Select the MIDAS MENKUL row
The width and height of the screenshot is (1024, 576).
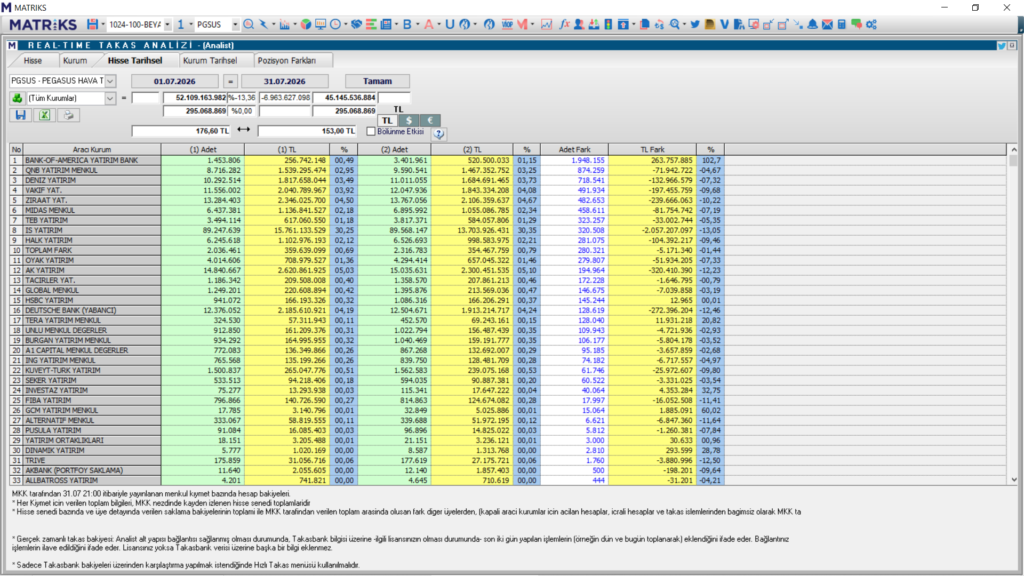(367, 210)
